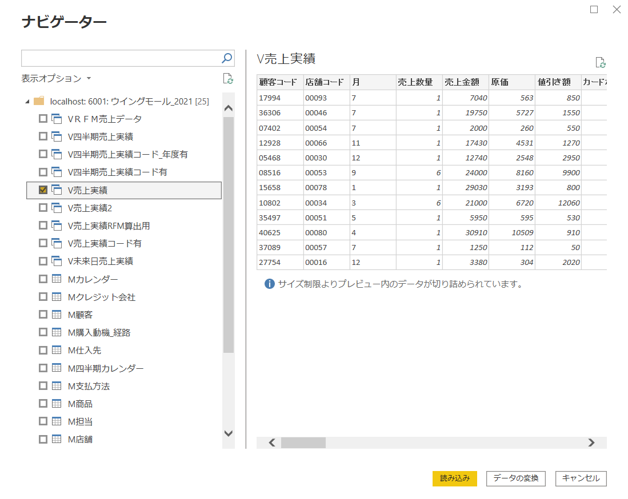This screenshot has height=499, width=628.
Task: Click the view icon of V四半期売上実績コード有
Action: (x=57, y=172)
